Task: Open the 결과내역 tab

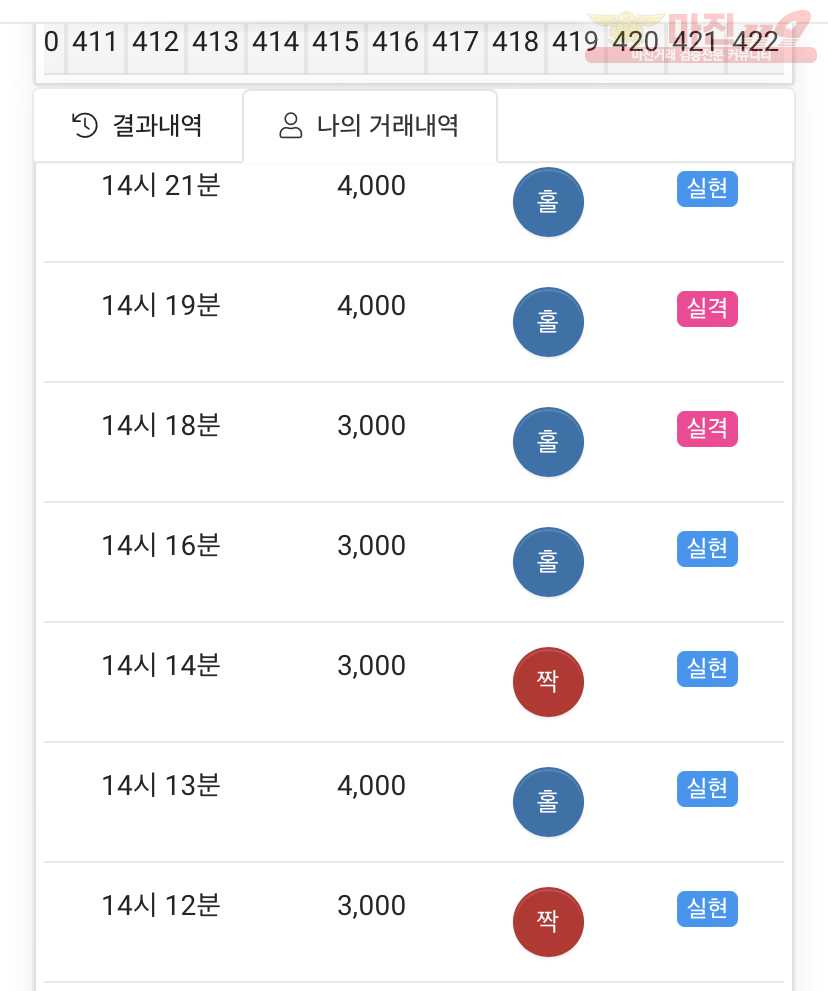Action: coord(138,125)
